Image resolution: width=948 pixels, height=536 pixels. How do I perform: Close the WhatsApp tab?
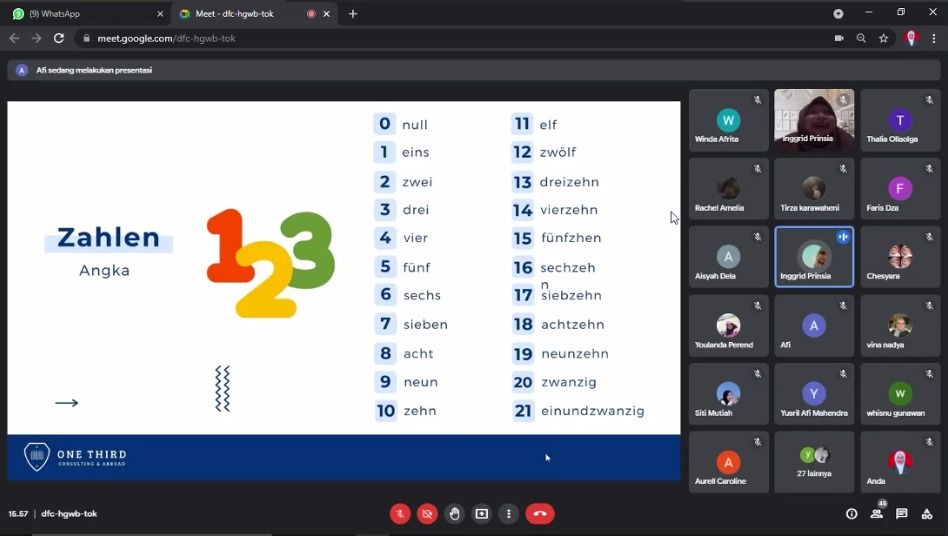click(x=160, y=14)
